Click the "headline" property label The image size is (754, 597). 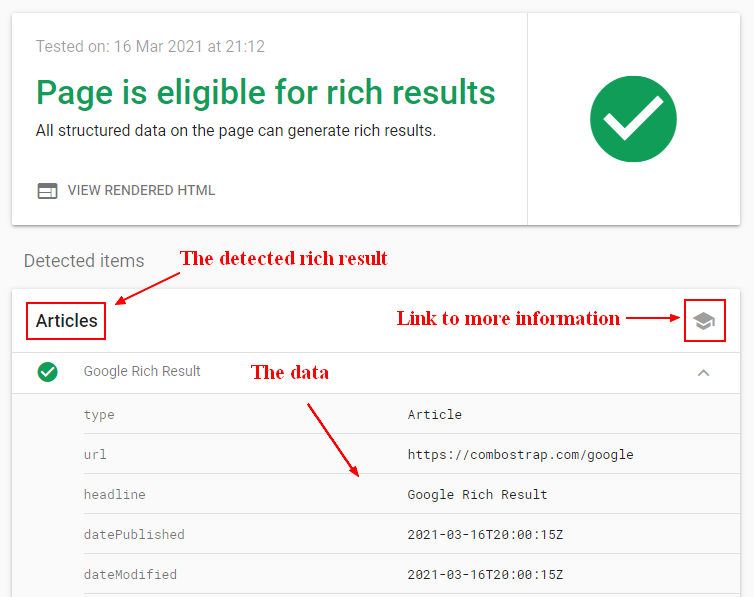coord(115,494)
